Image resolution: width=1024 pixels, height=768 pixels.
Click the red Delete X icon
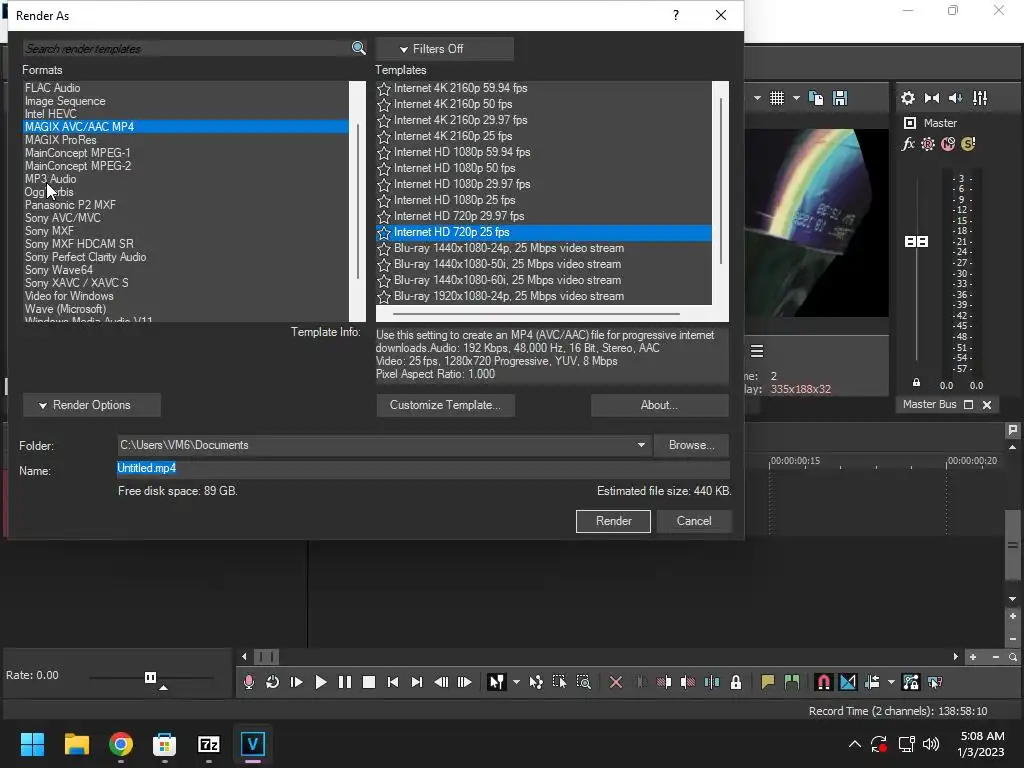616,682
